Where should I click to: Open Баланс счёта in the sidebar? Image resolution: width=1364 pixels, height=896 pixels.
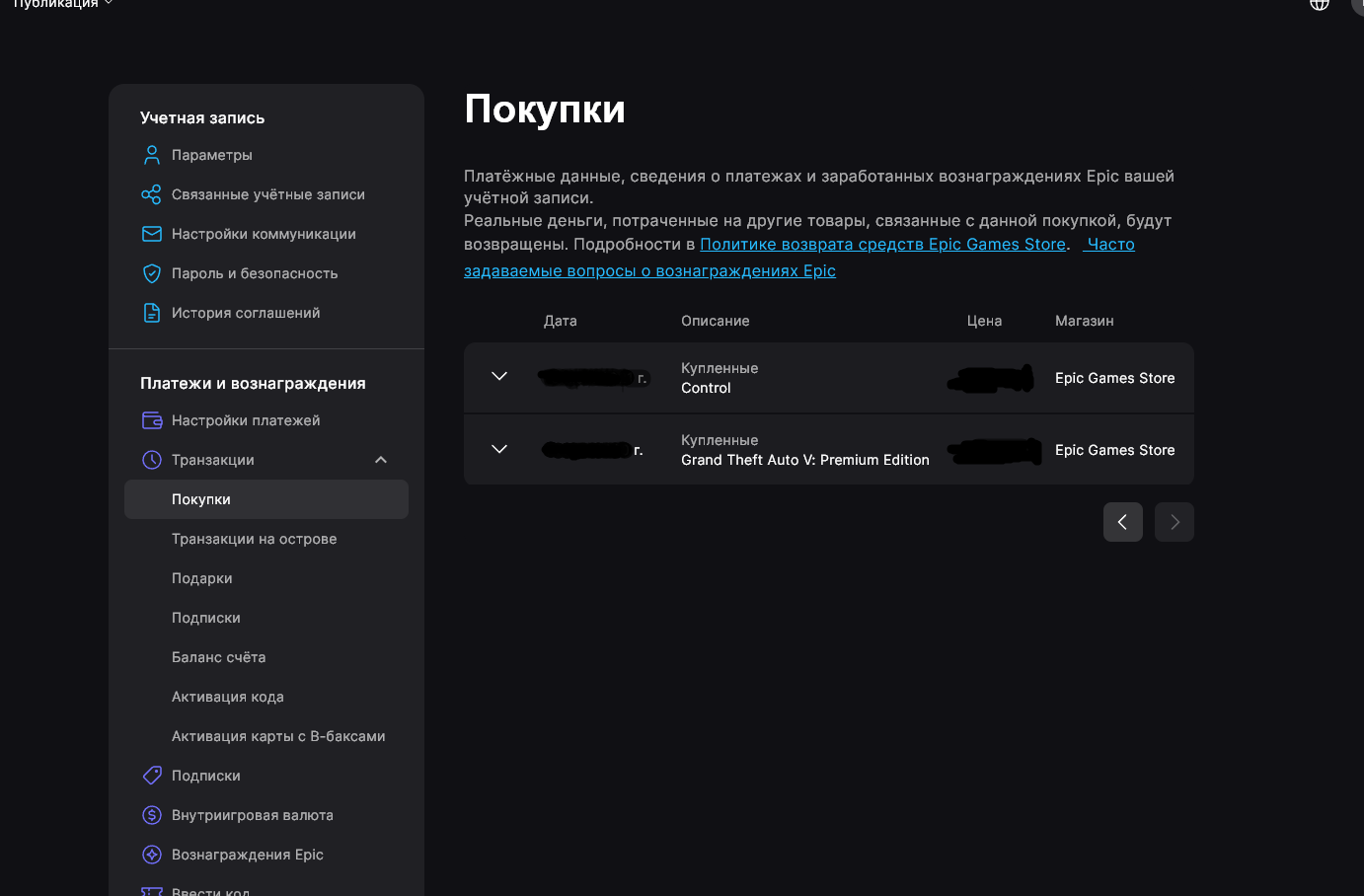218,657
